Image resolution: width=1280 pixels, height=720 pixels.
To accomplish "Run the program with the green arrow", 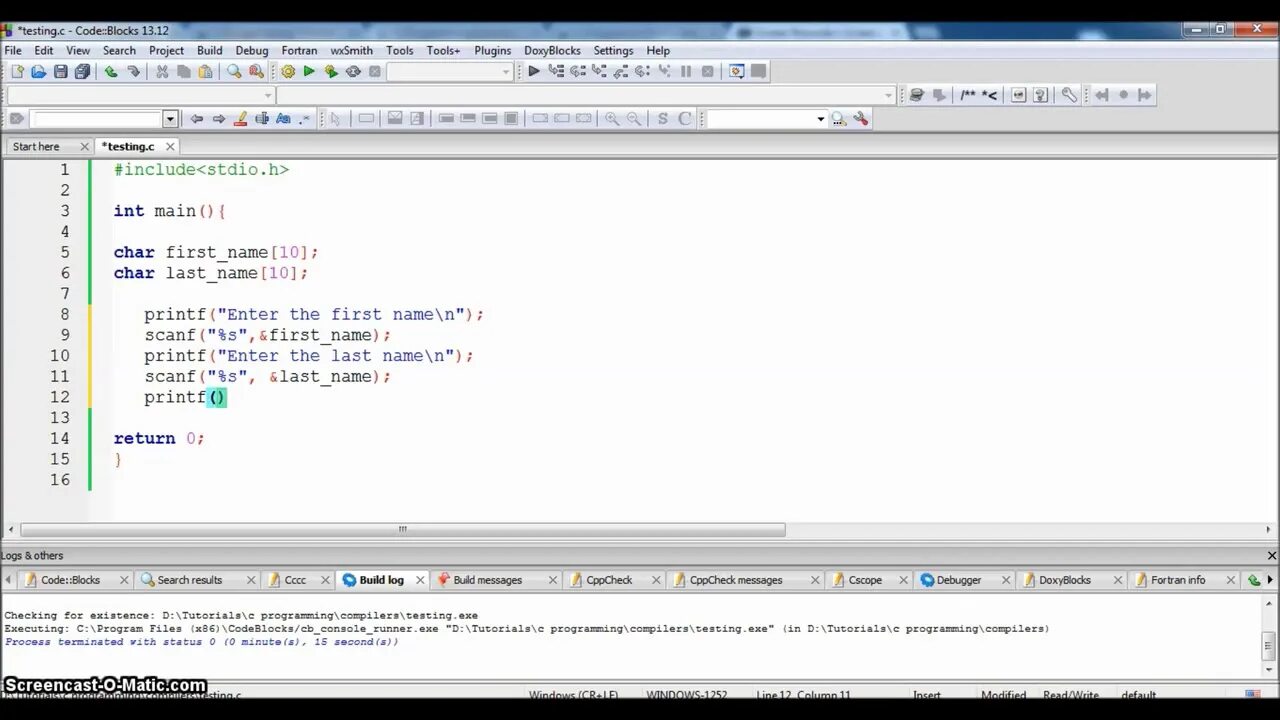I will [309, 71].
